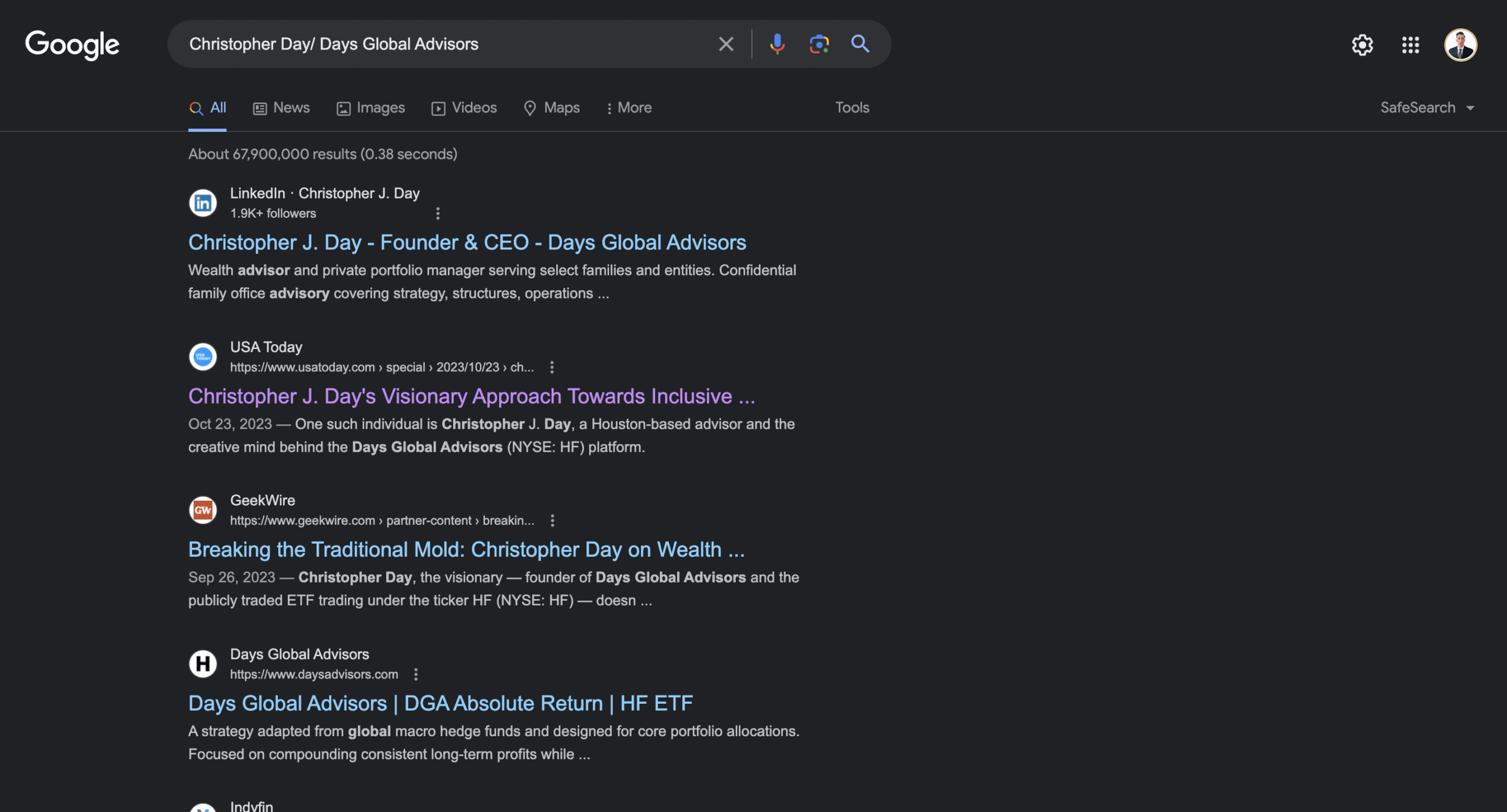Click the Indyfin source name
This screenshot has height=812, width=1507.
click(251, 806)
